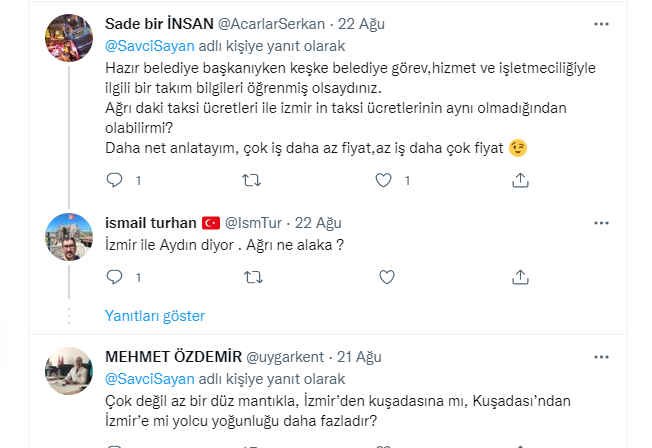Open MEHMET ÖZDEMİR's profile avatar
652x448 pixels.
70,372
